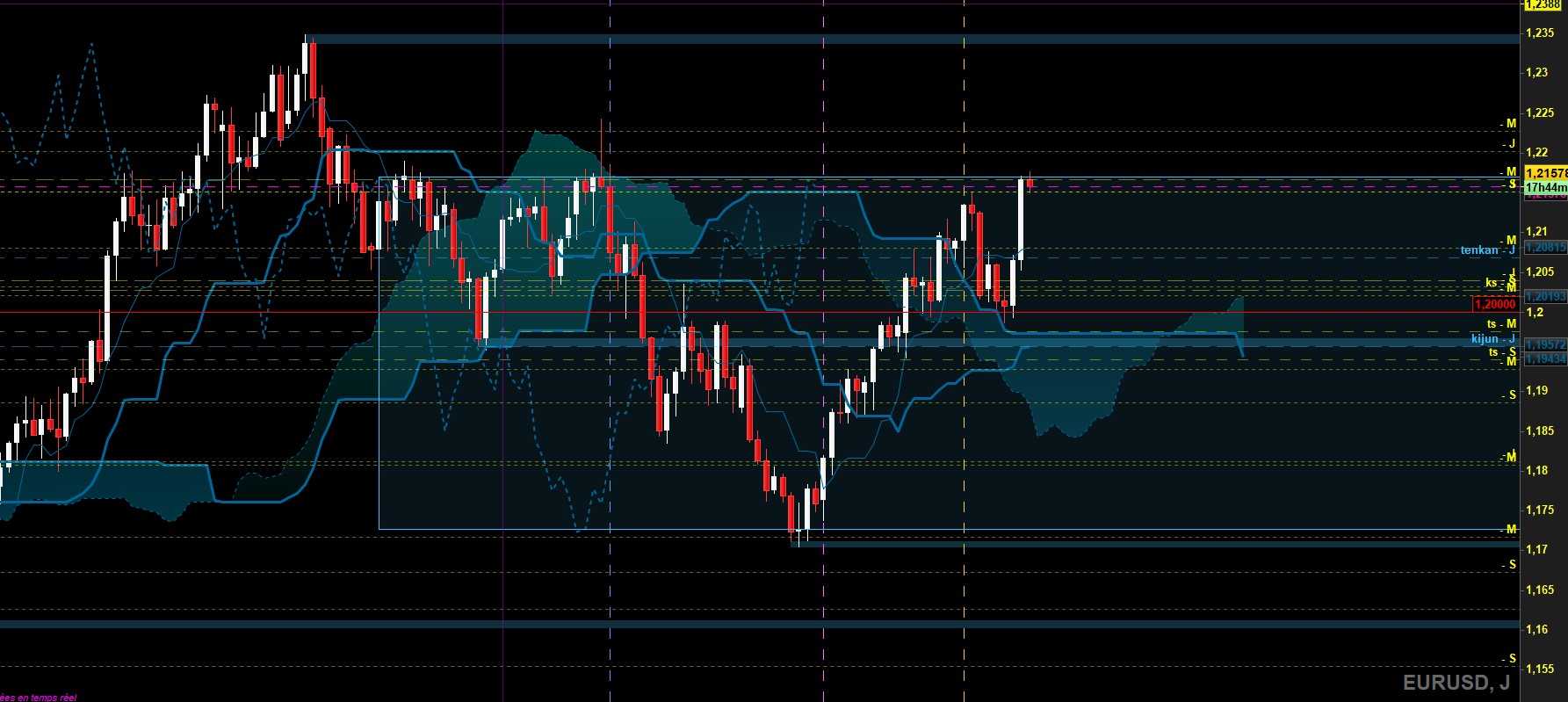Click the kijun - J line label
Screen dimensions: 1568x702
coord(1493,339)
